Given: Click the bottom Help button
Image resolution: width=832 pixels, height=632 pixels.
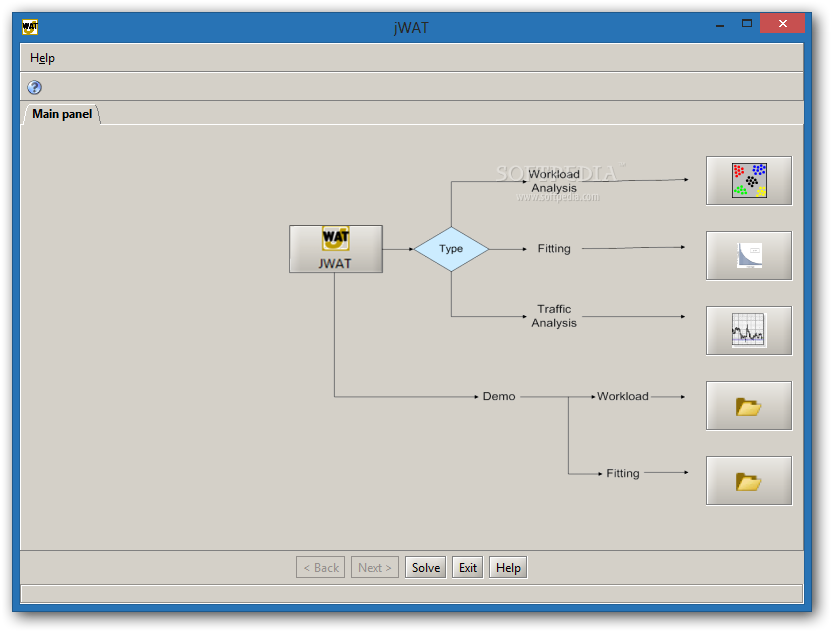Looking at the screenshot, I should pos(508,568).
